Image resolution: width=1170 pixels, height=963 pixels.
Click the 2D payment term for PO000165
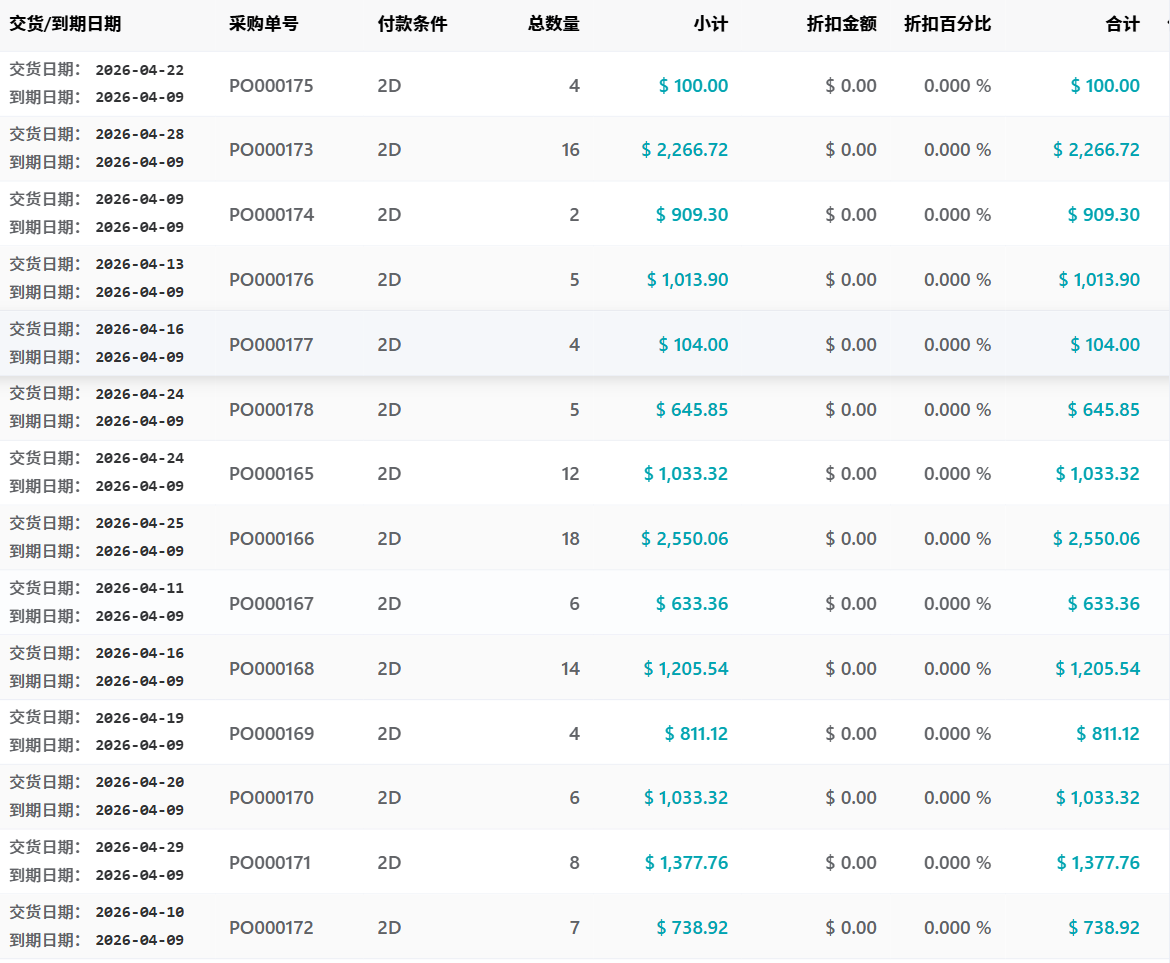point(389,474)
